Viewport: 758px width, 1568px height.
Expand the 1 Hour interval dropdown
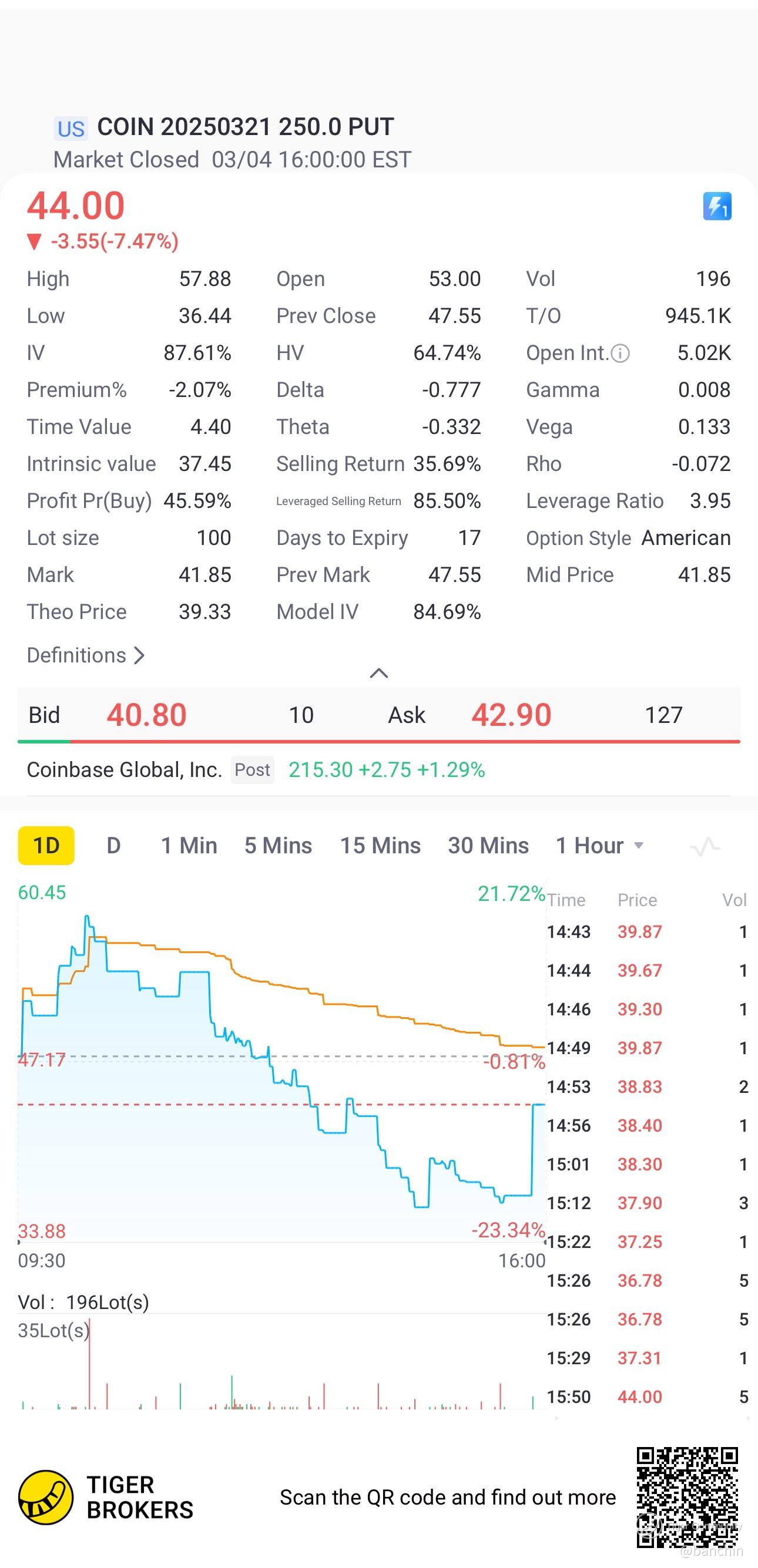click(600, 846)
